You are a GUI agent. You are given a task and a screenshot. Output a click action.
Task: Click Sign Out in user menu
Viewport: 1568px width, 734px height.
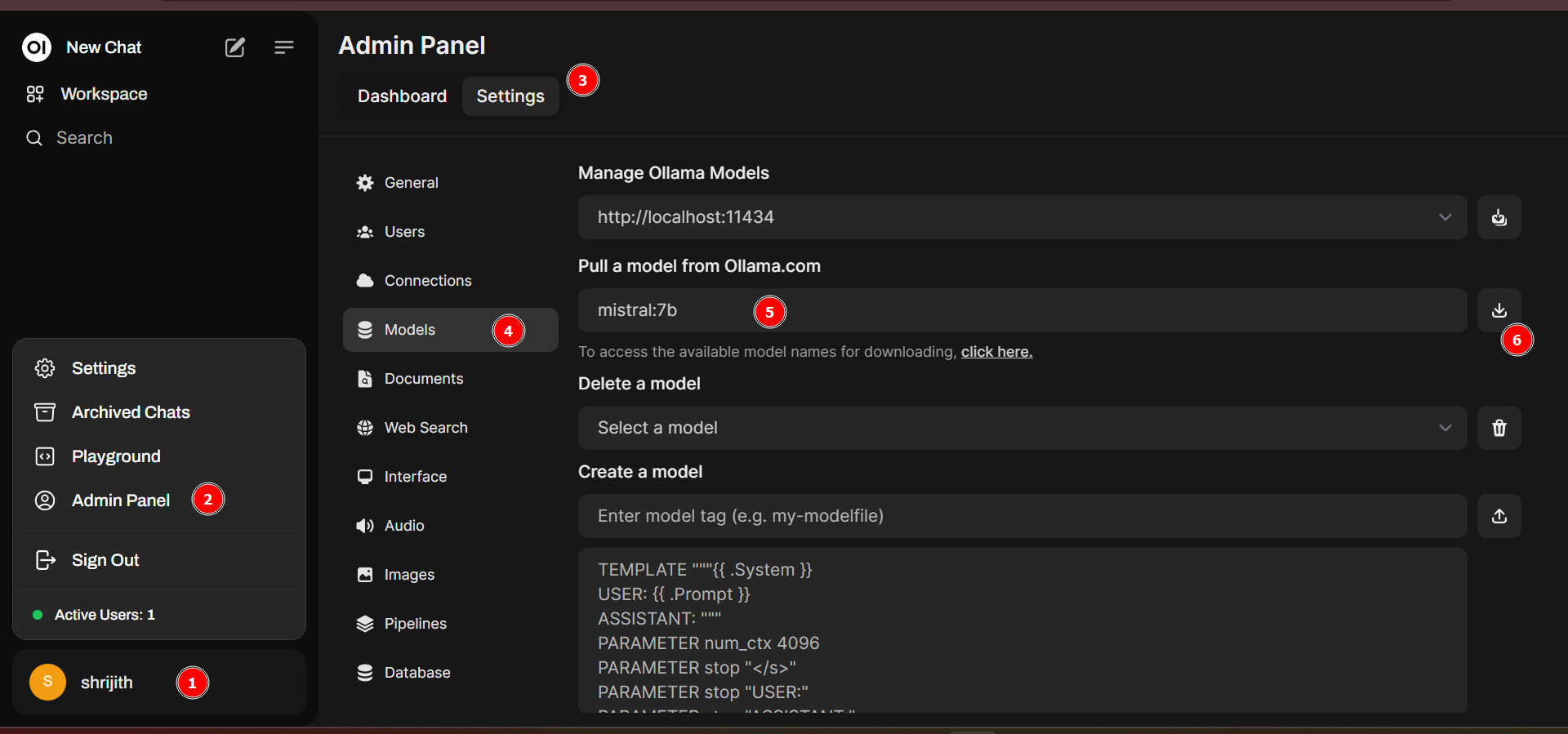(105, 560)
